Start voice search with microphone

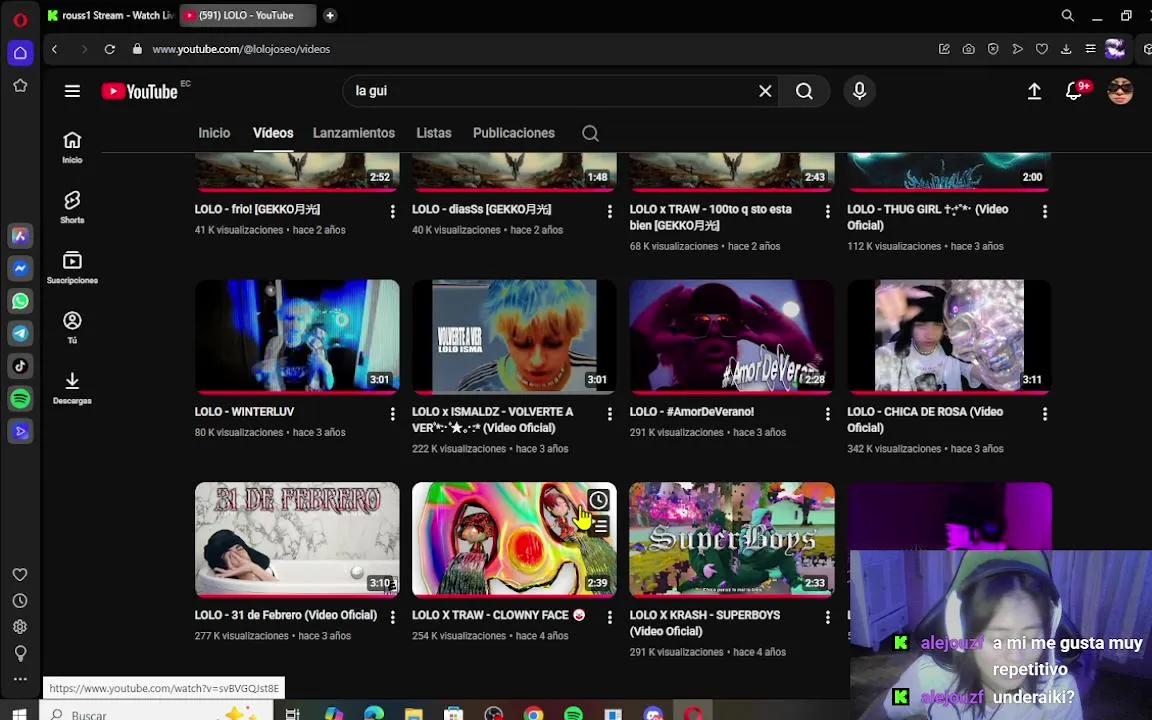pyautogui.click(x=860, y=91)
